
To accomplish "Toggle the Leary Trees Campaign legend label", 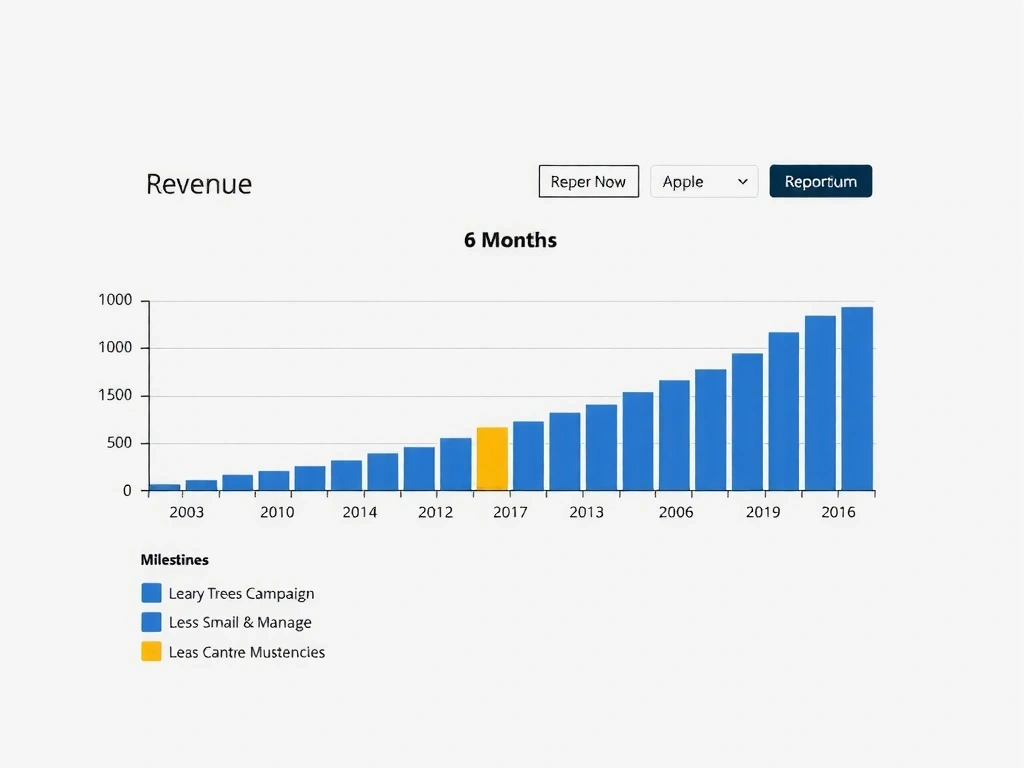I will click(x=241, y=593).
